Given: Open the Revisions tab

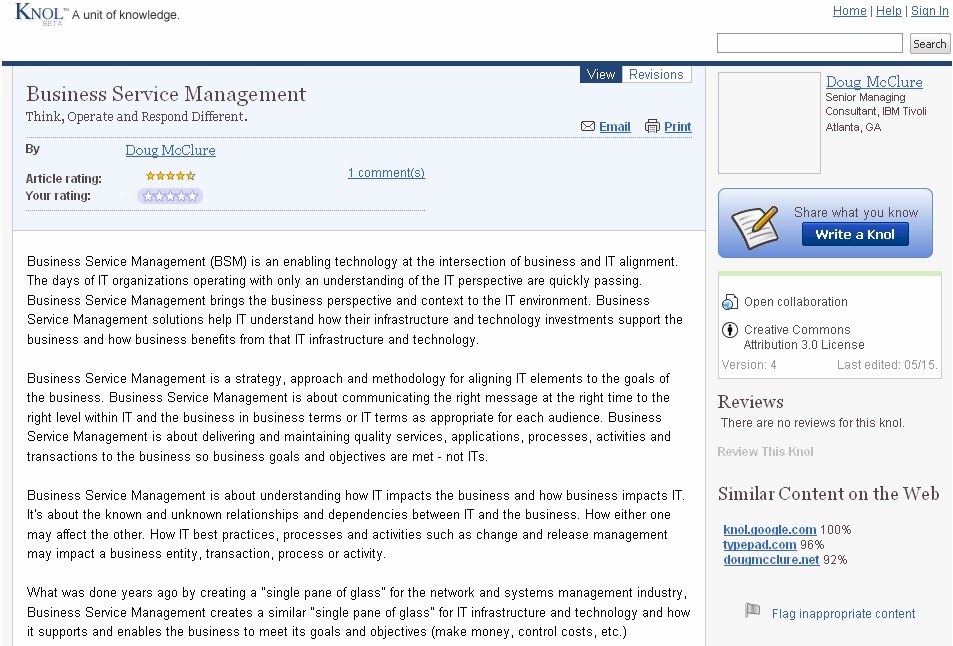Looking at the screenshot, I should (656, 74).
